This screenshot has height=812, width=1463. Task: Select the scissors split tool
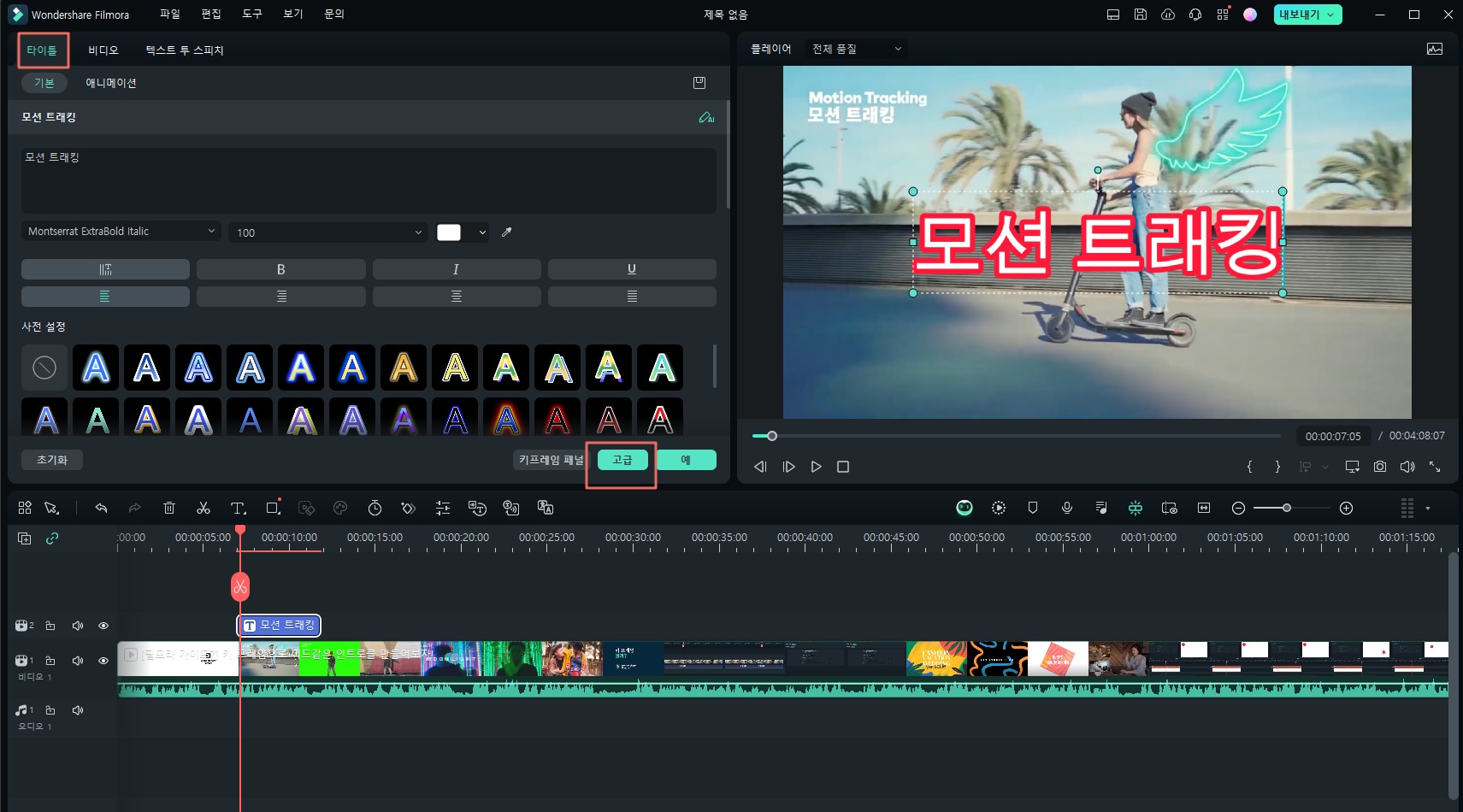click(204, 508)
